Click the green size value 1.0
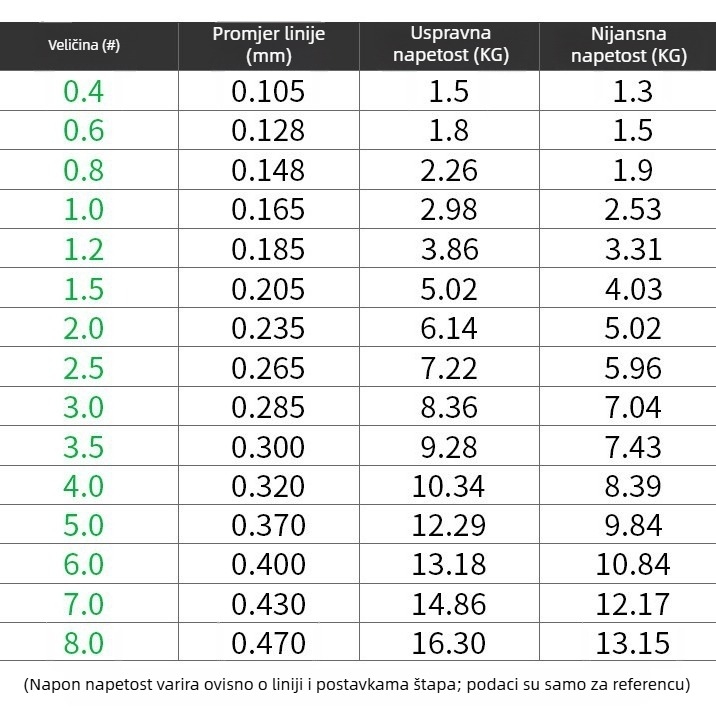The image size is (716, 716). pyautogui.click(x=84, y=210)
